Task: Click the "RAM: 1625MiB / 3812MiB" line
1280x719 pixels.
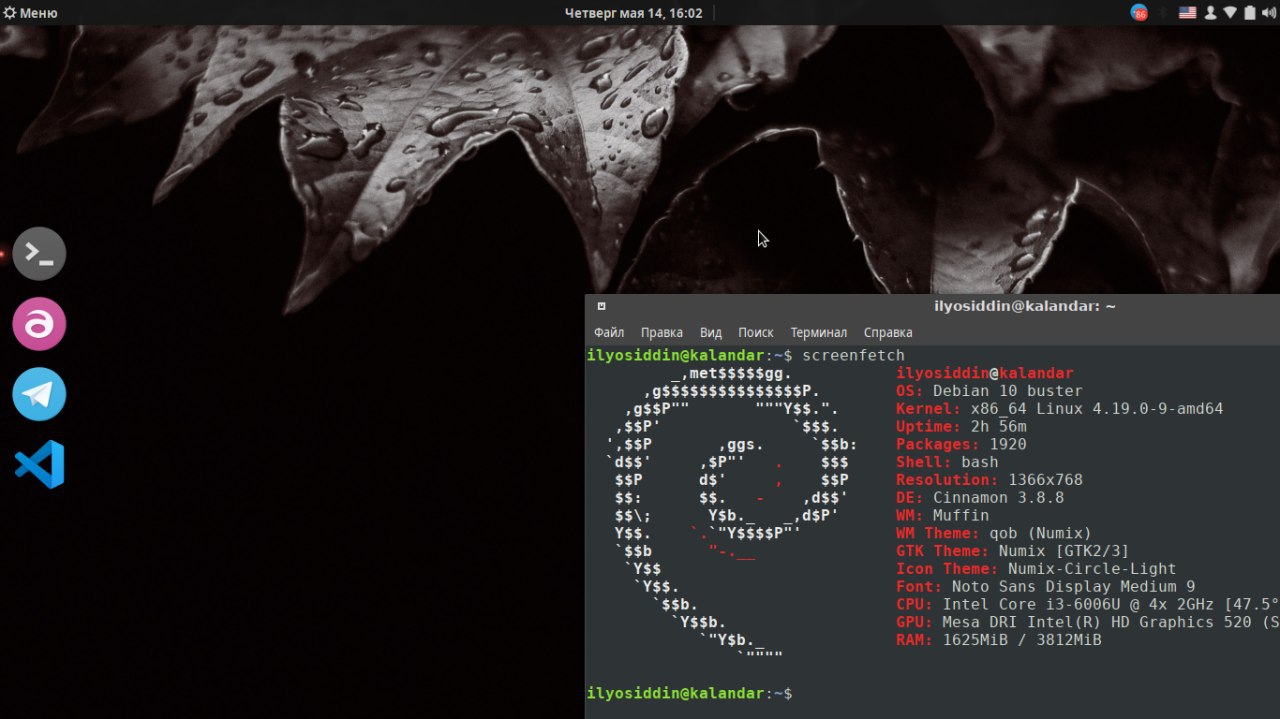Action: point(998,640)
